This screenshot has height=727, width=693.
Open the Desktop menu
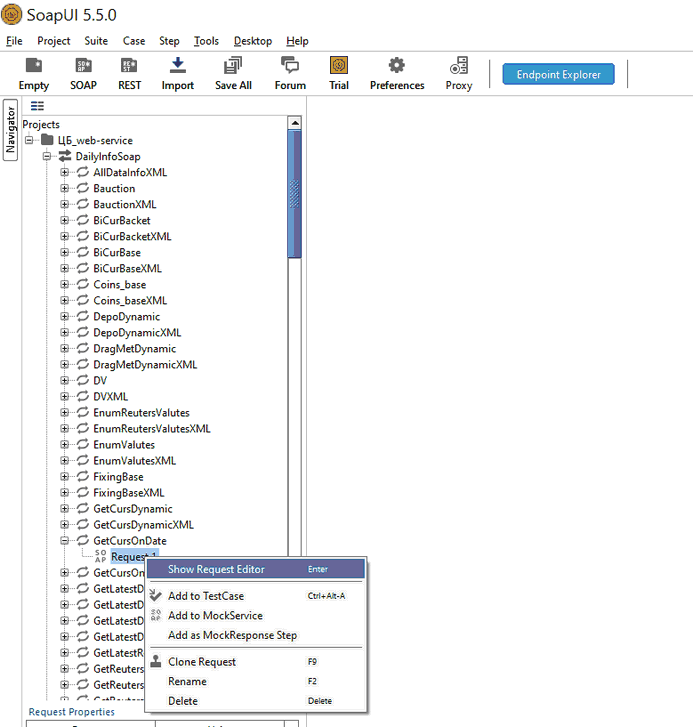tap(253, 41)
